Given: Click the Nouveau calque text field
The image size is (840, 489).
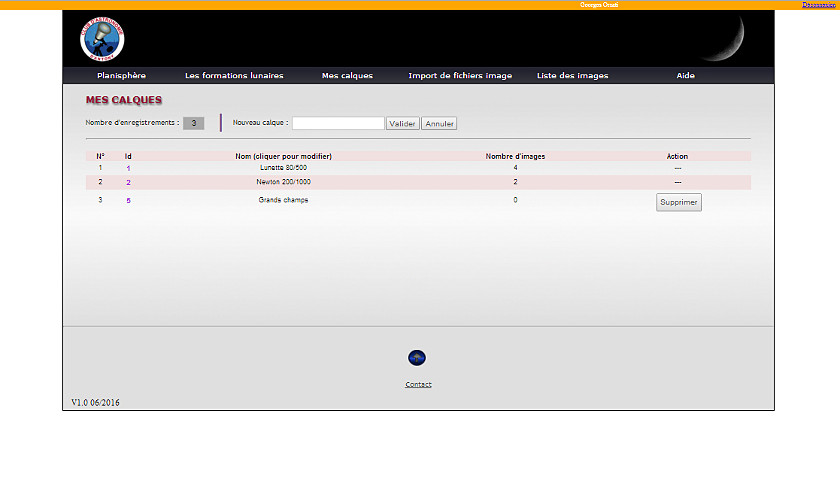Looking at the screenshot, I should (338, 123).
